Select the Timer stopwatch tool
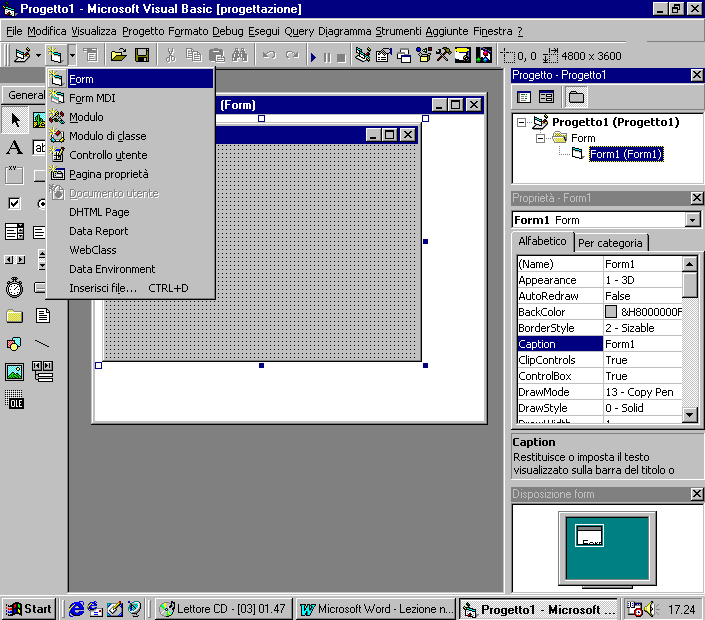The width and height of the screenshot is (705, 620). coord(15,288)
